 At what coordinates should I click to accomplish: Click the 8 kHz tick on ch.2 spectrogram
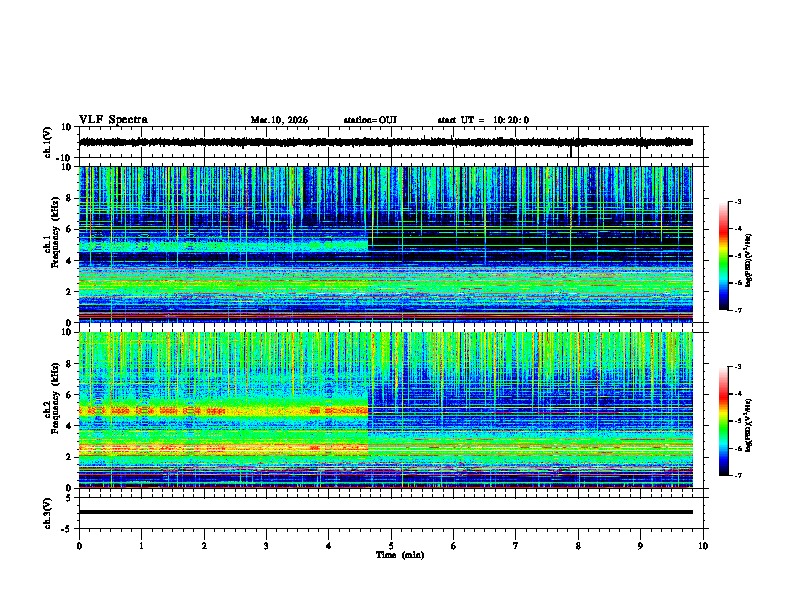coord(69,364)
